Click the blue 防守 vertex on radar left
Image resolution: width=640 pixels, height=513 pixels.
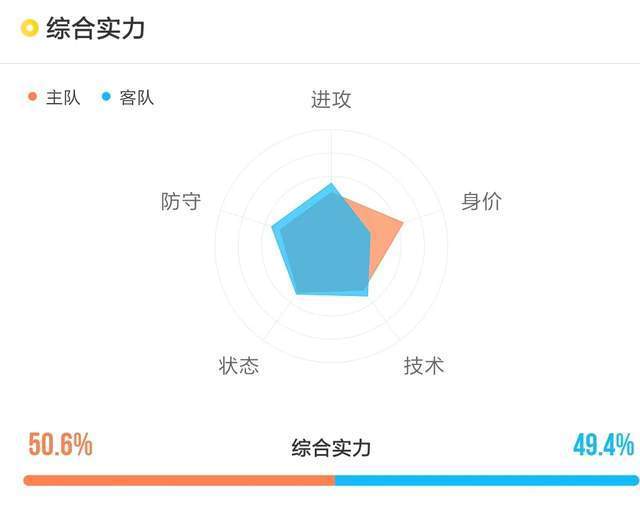[x=274, y=227]
